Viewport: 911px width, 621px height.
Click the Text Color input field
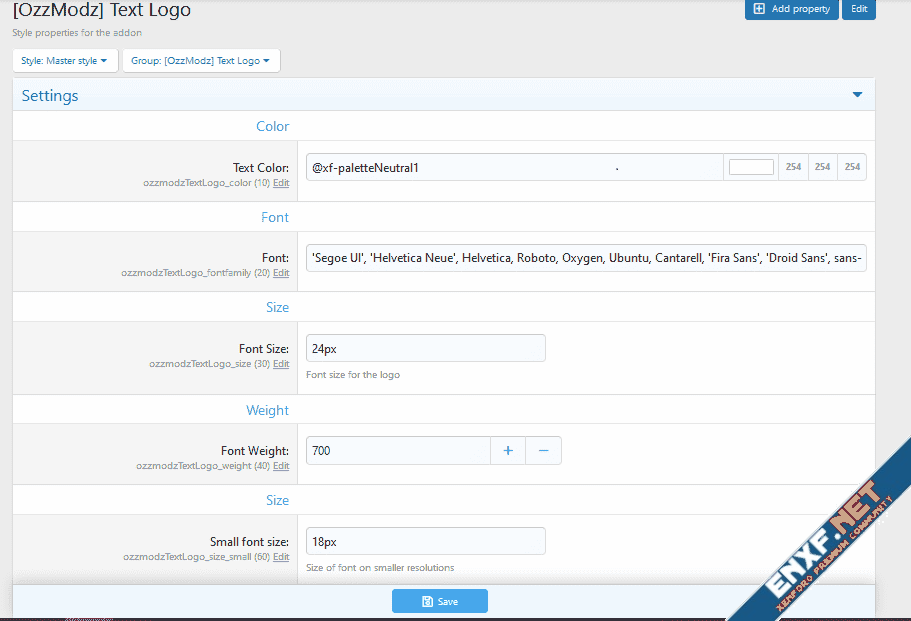(x=514, y=167)
